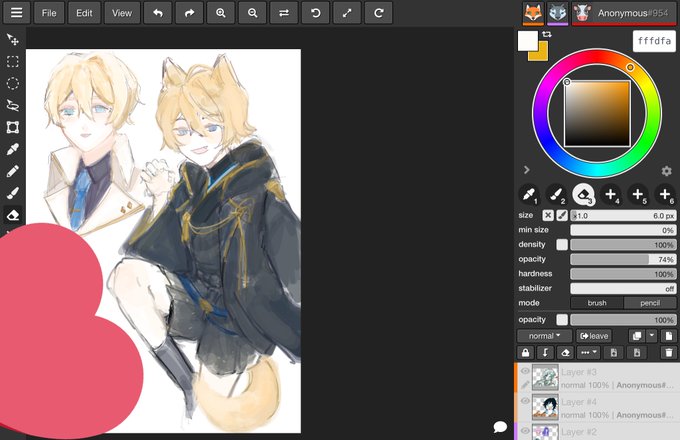The width and height of the screenshot is (680, 440).
Task: Adjust the hardness slider
Action: tap(623, 274)
